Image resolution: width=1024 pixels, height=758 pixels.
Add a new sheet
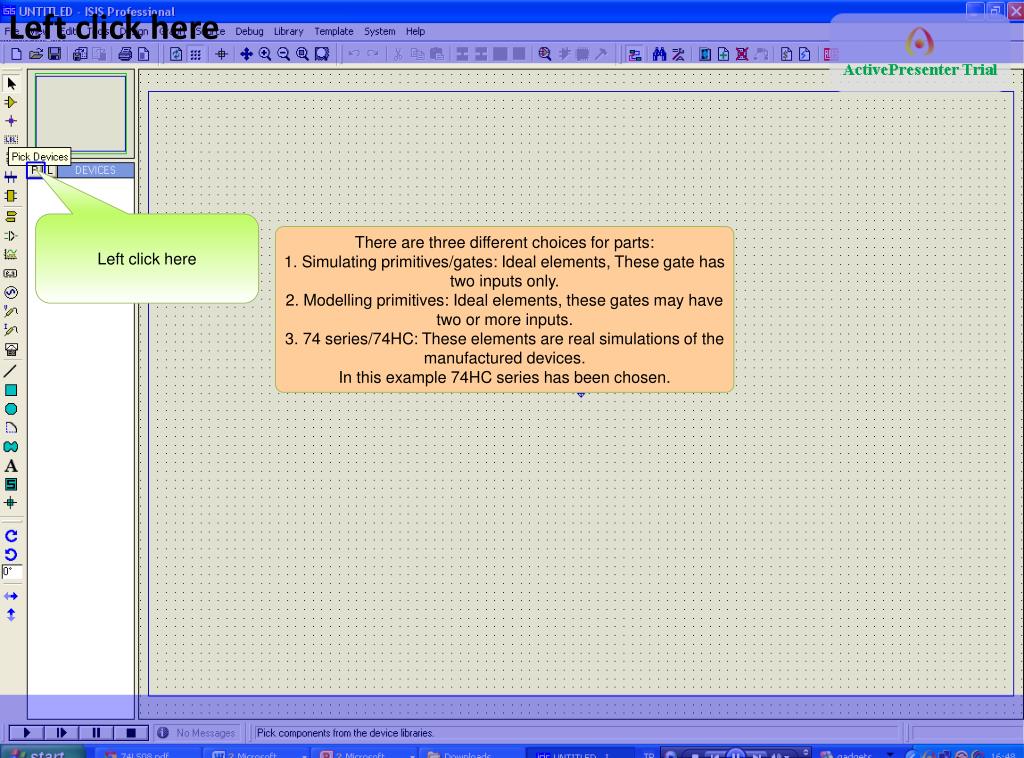(724, 54)
